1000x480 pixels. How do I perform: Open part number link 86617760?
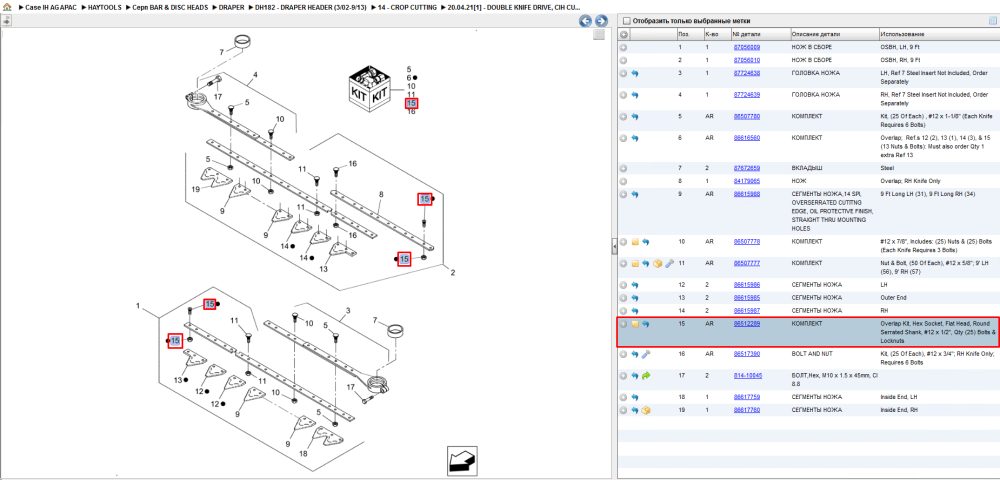coord(746,409)
